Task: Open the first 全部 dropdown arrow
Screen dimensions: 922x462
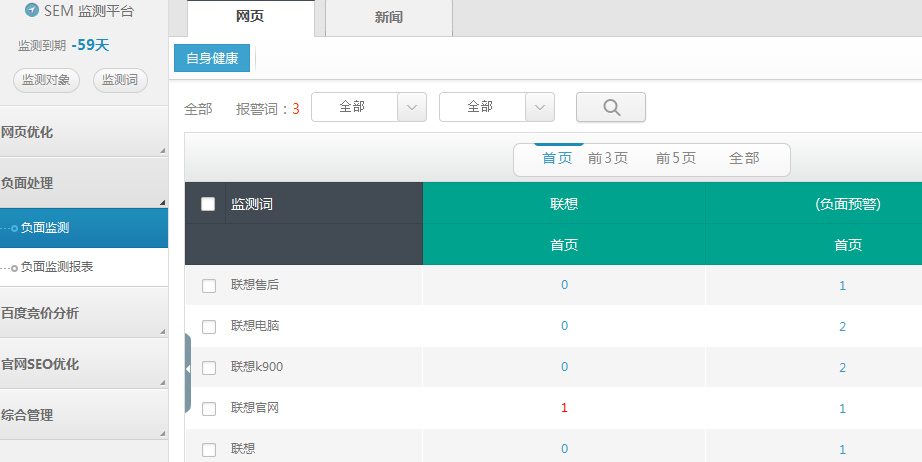Action: (x=412, y=107)
